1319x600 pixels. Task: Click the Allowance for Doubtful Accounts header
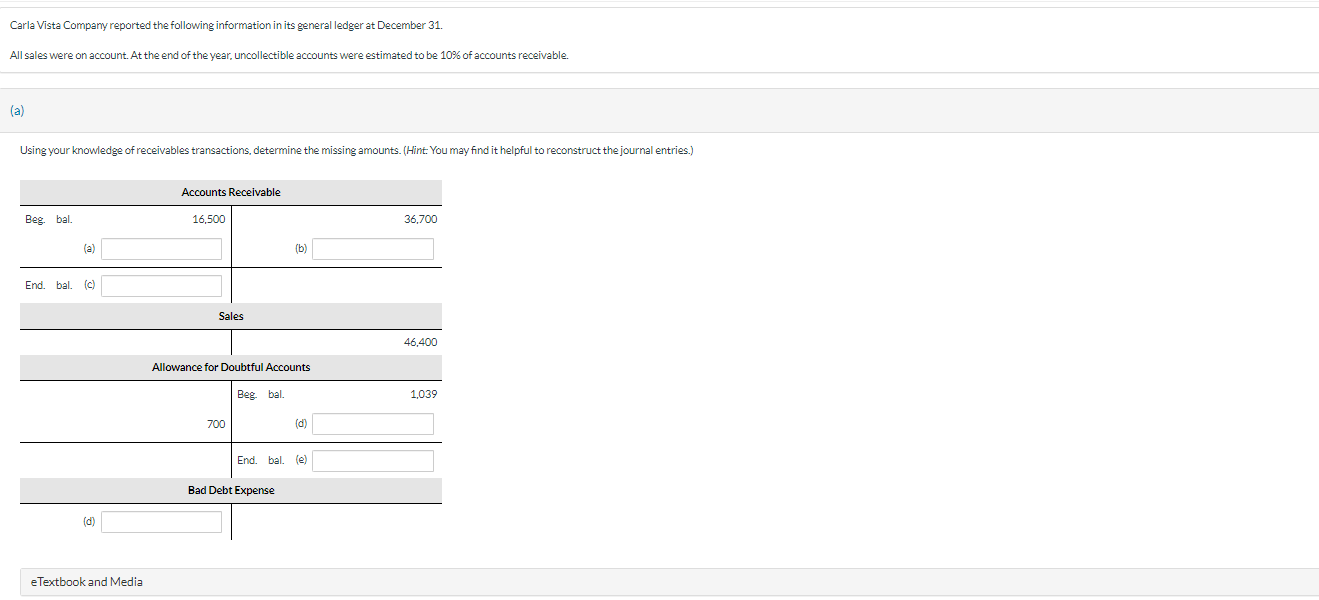(230, 366)
